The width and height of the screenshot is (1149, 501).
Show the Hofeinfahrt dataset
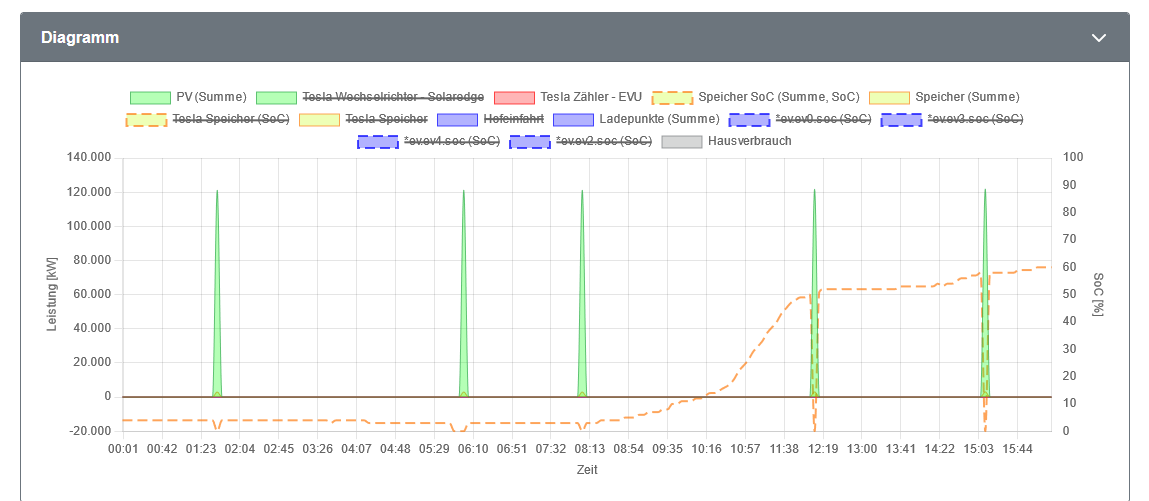coord(512,119)
